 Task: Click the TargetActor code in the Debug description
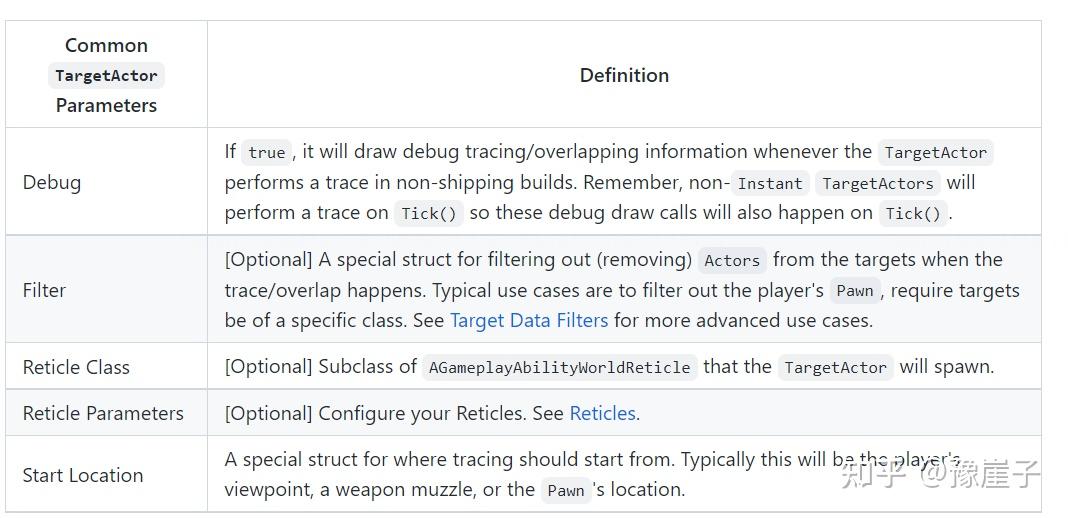click(x=935, y=153)
